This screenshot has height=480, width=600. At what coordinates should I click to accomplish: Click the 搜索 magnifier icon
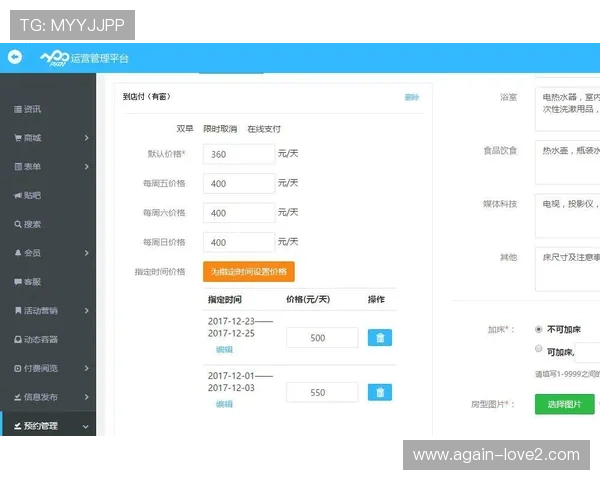coord(18,224)
